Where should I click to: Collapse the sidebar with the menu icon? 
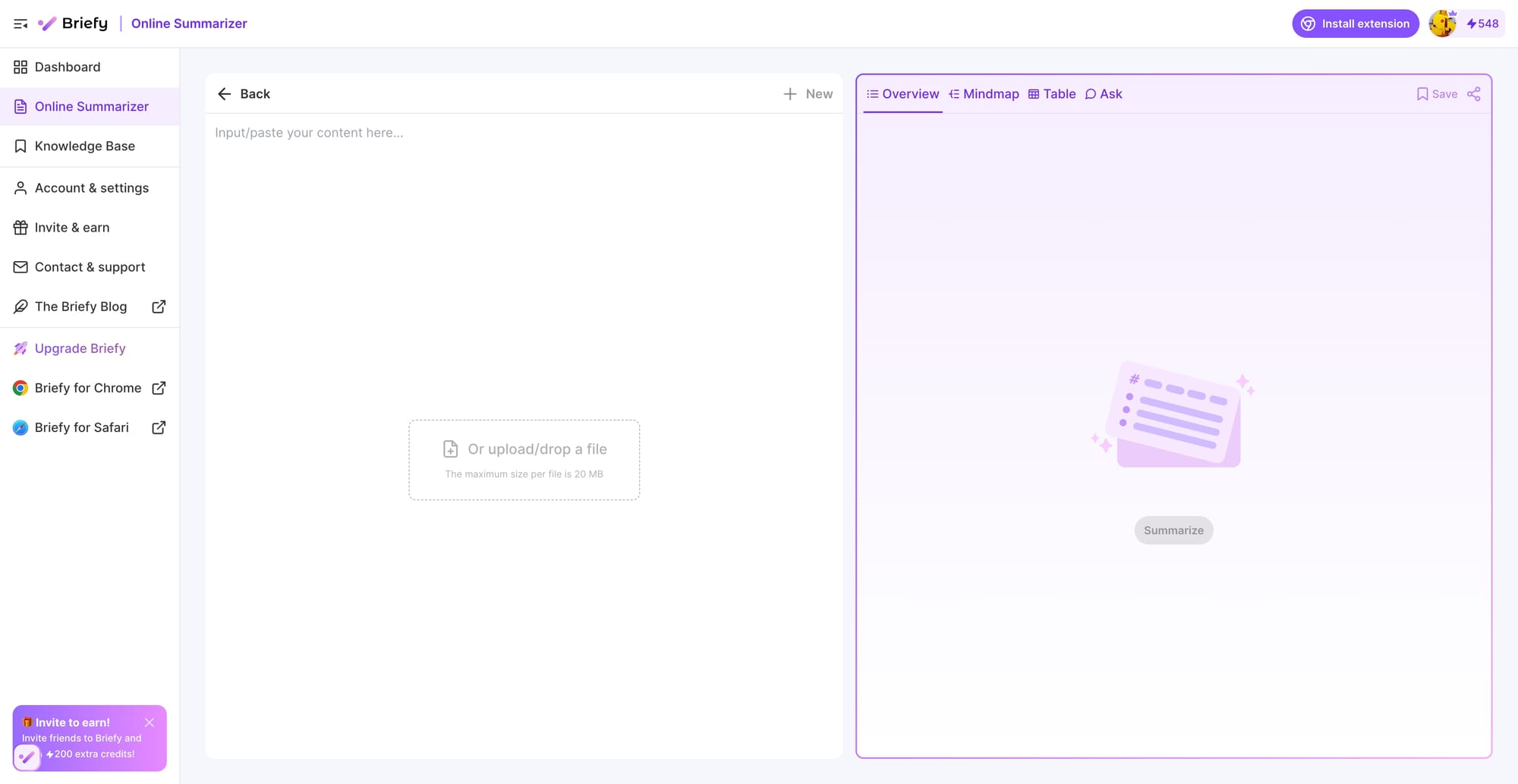(x=20, y=24)
